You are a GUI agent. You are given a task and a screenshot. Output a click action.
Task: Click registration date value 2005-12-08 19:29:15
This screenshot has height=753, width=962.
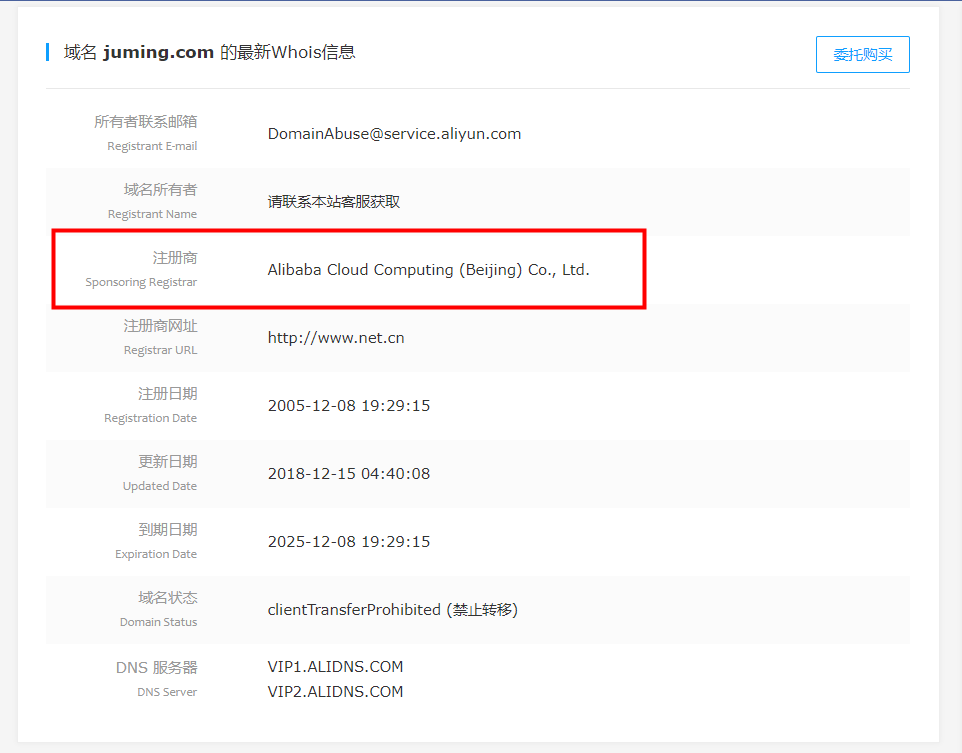pos(349,406)
